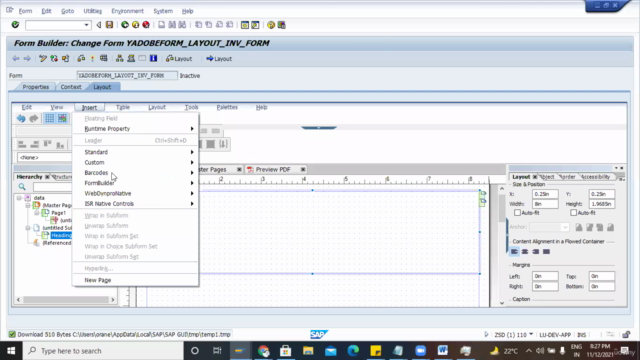Image resolution: width=640 pixels, height=360 pixels.
Task: Click the red Cancel icon
Action: (146, 25)
